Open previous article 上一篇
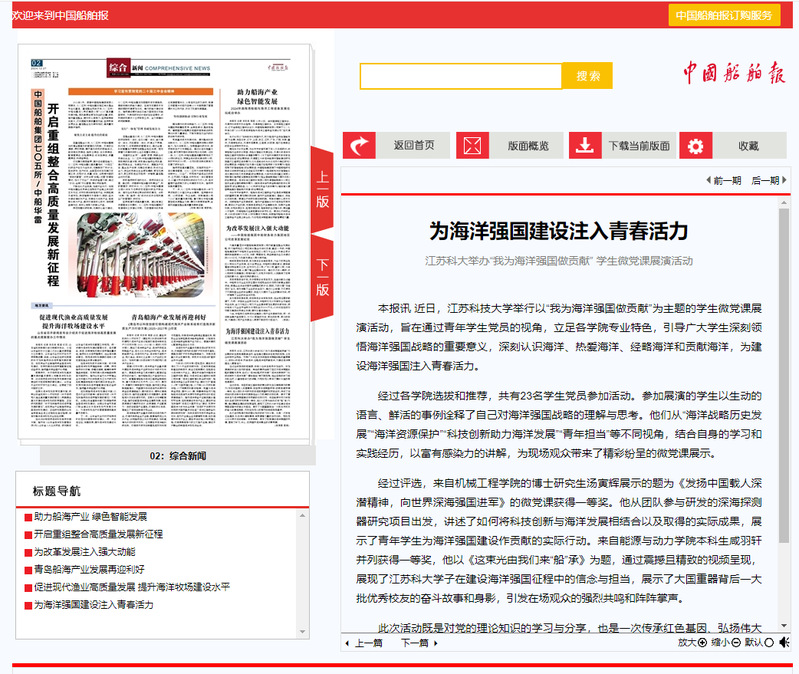Viewport: 799px width, 674px height. (x=363, y=642)
